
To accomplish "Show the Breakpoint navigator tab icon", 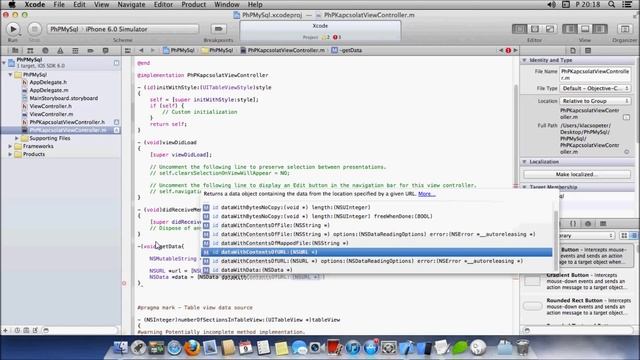I will pyautogui.click(x=90, y=51).
